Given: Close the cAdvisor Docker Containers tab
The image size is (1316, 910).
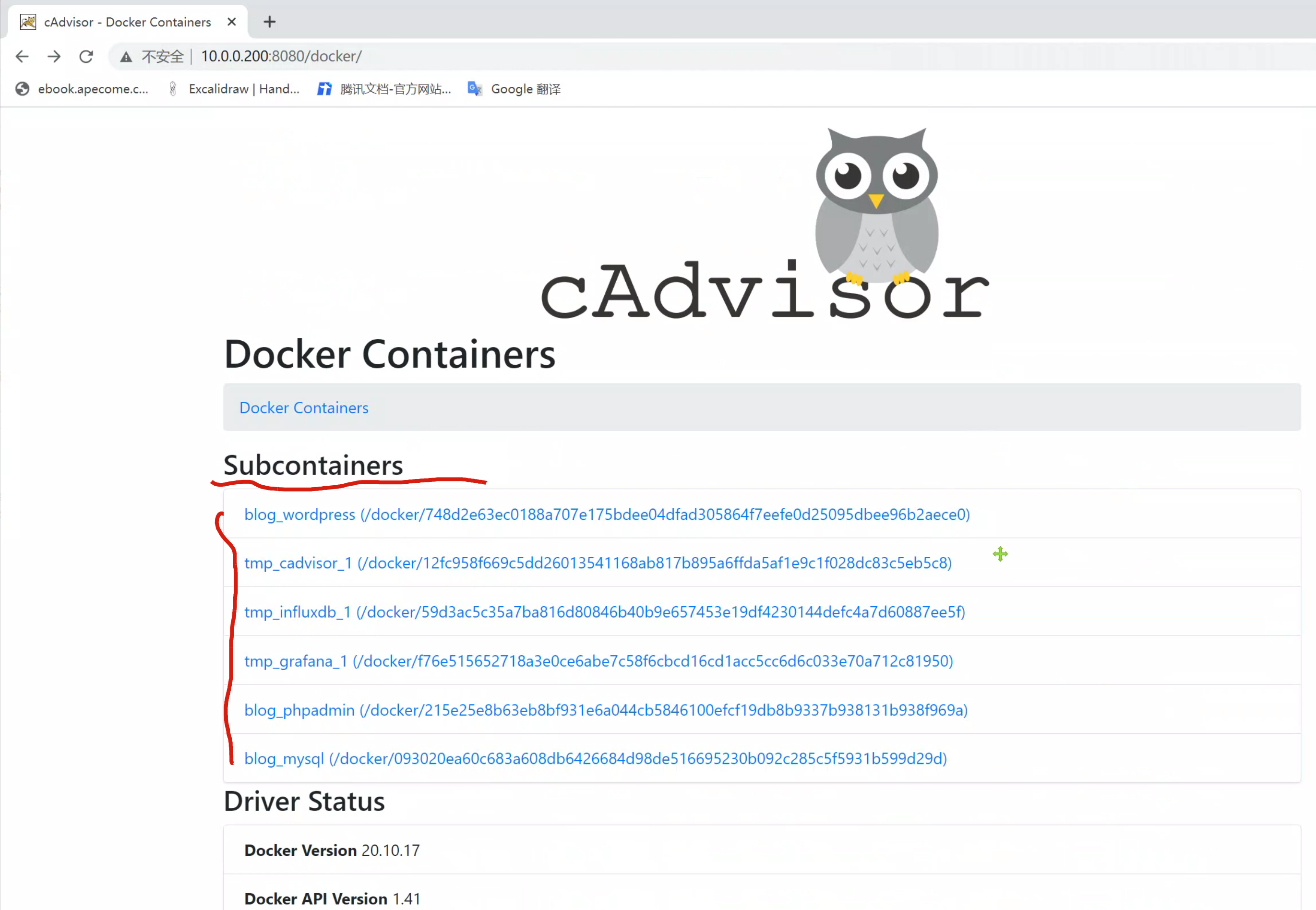Looking at the screenshot, I should tap(231, 22).
